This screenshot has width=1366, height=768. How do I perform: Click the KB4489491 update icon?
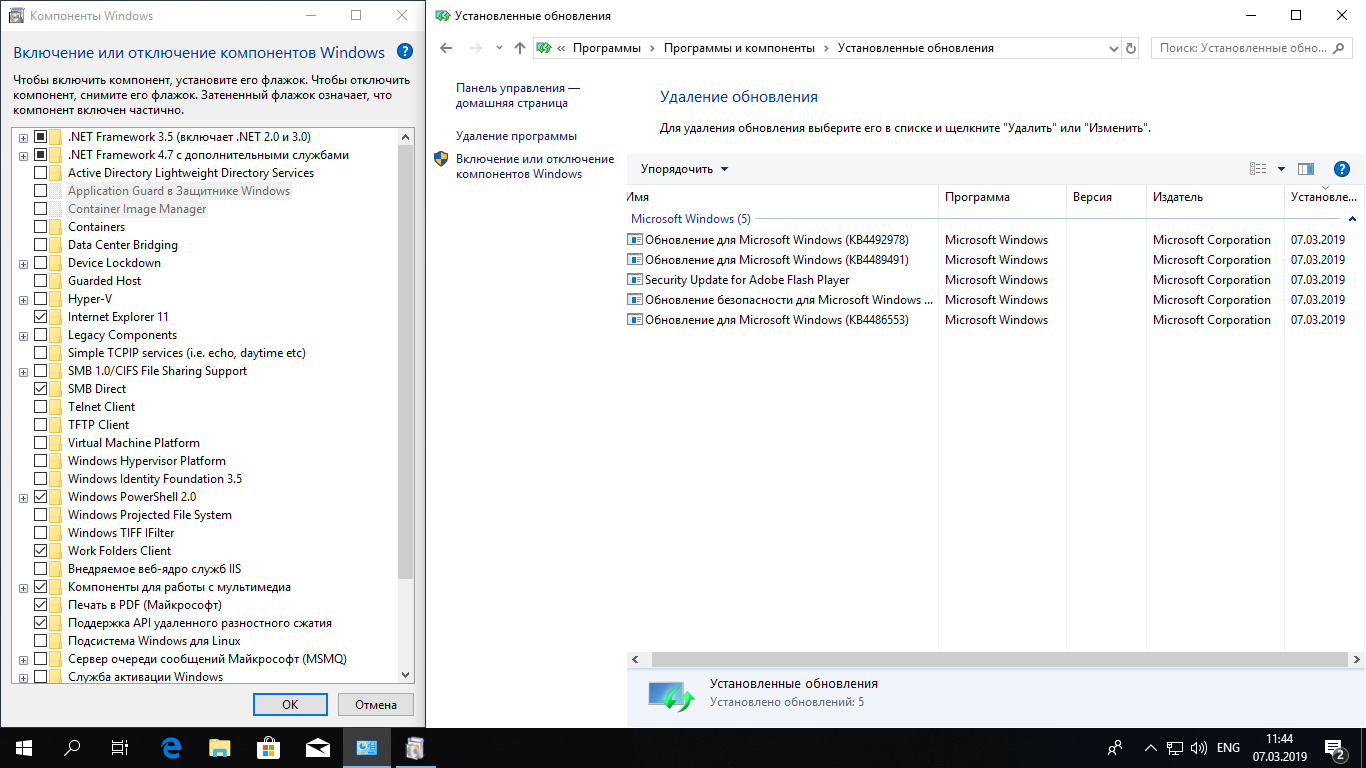pyautogui.click(x=634, y=260)
